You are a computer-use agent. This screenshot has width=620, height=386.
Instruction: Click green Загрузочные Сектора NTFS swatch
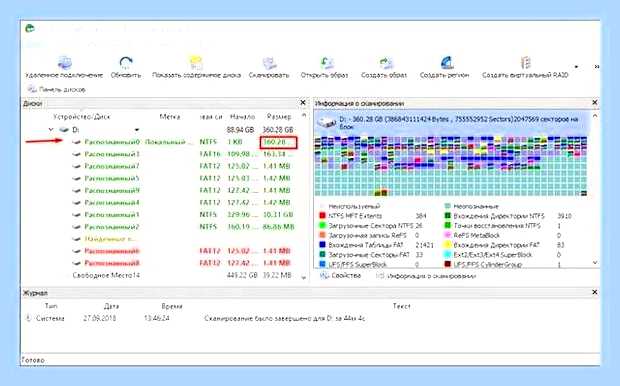coord(322,225)
